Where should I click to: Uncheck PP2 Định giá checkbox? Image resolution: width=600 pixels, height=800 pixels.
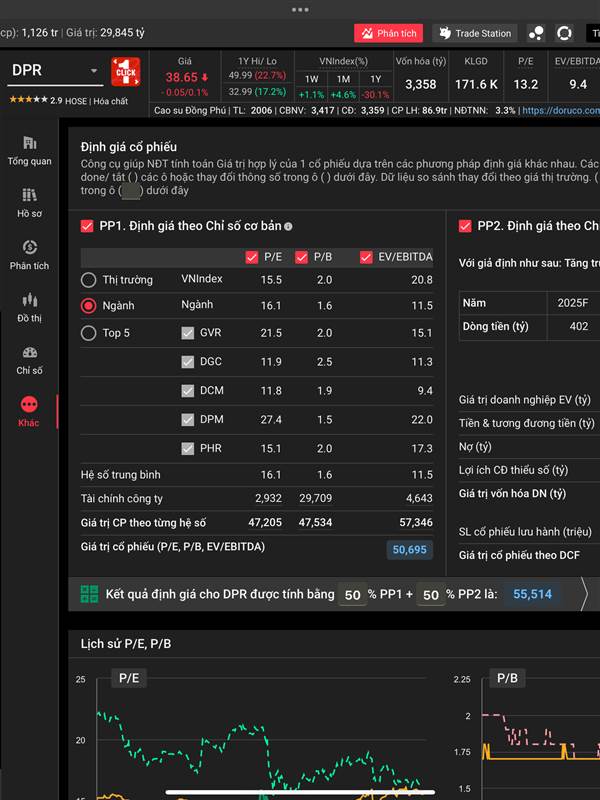[x=465, y=226]
